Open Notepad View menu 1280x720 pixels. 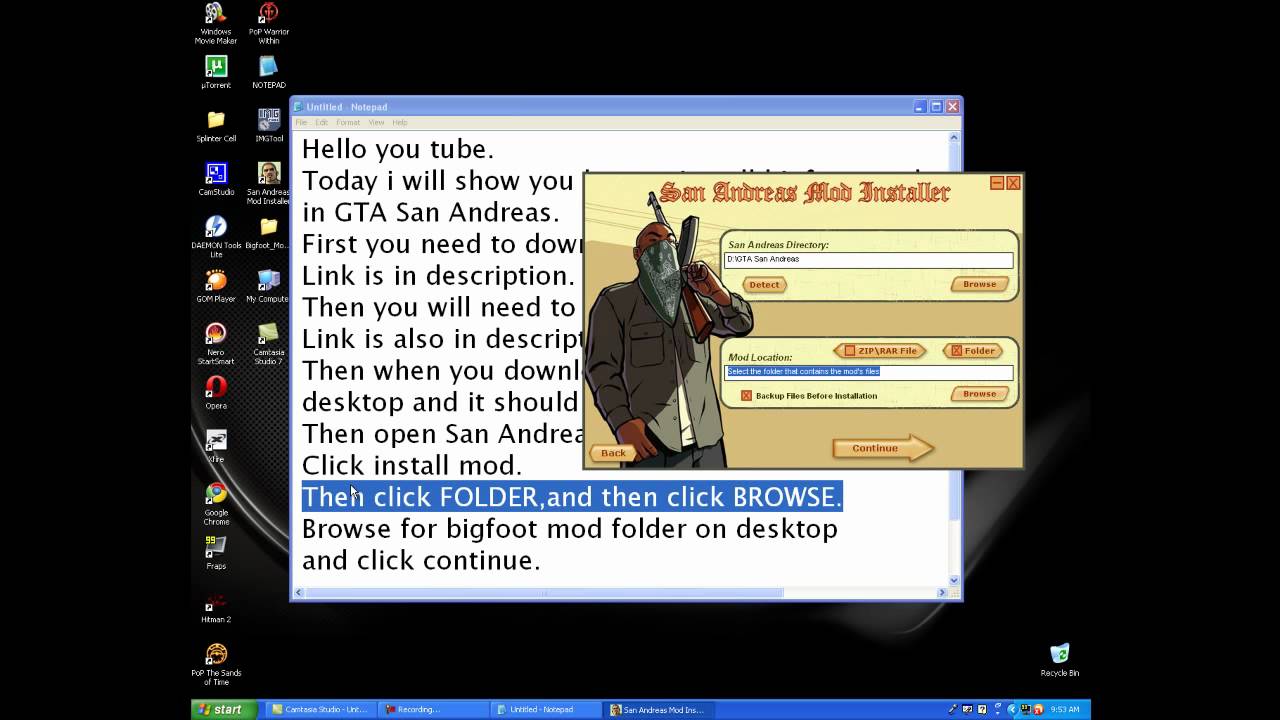tap(376, 122)
